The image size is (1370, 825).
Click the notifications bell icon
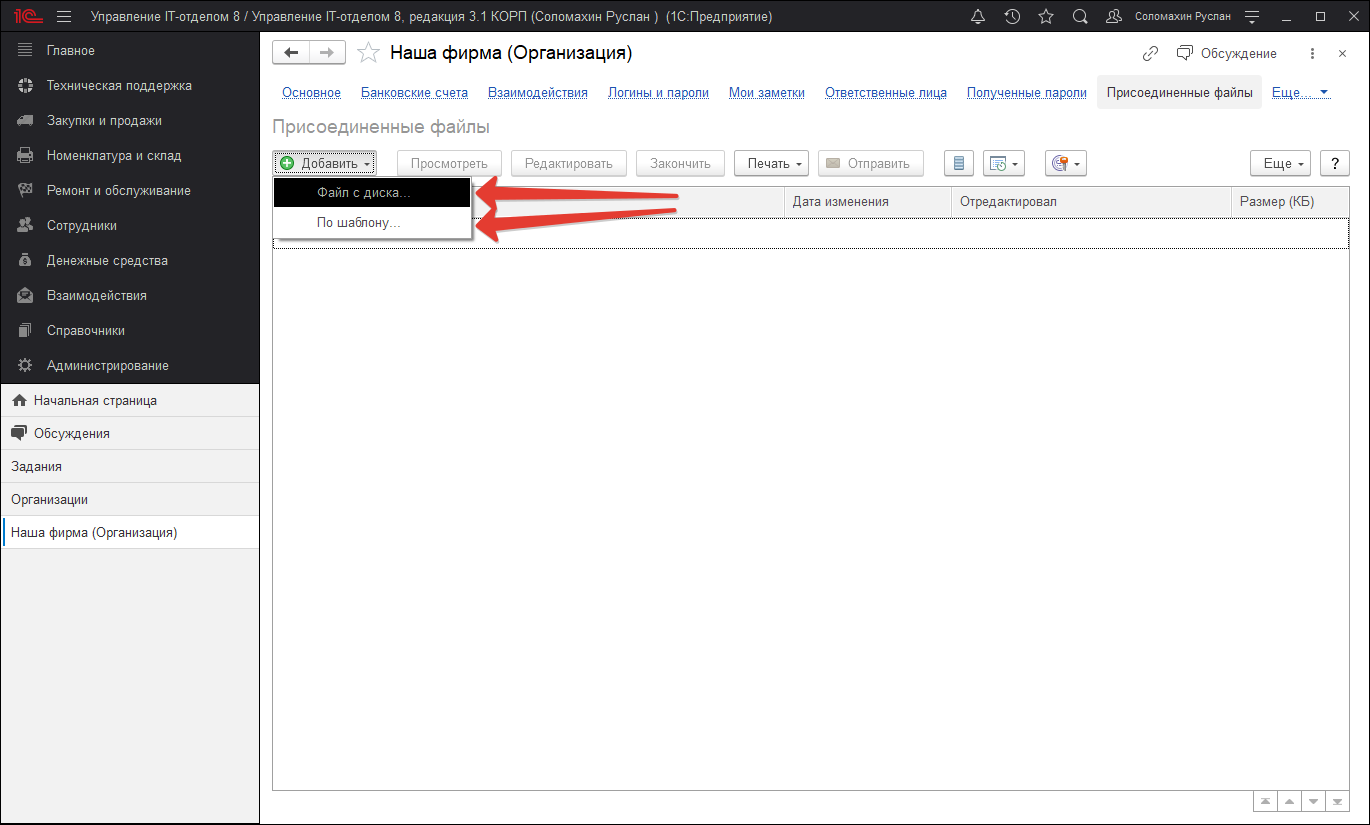click(978, 17)
